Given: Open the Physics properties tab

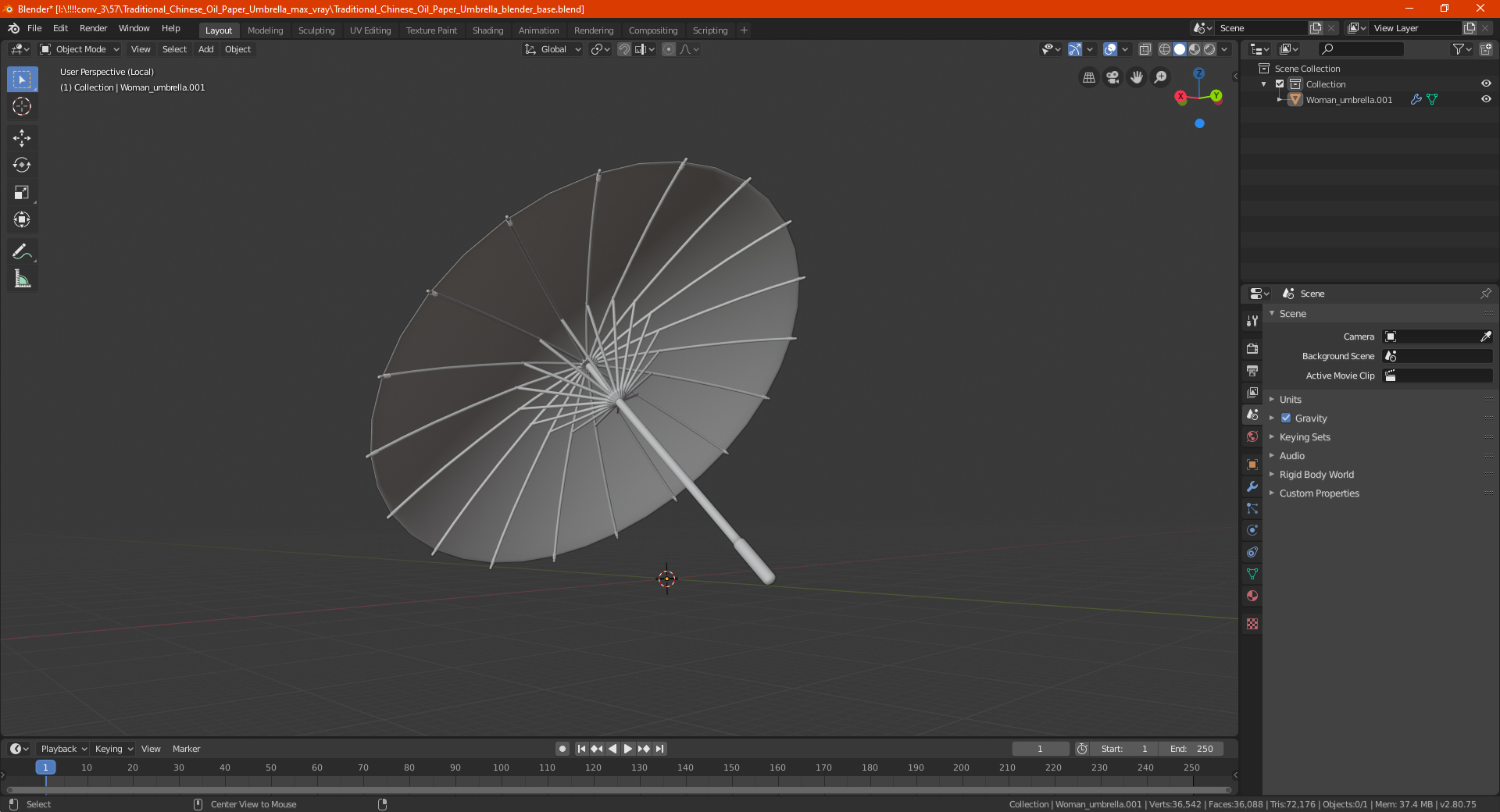Looking at the screenshot, I should click(1252, 530).
